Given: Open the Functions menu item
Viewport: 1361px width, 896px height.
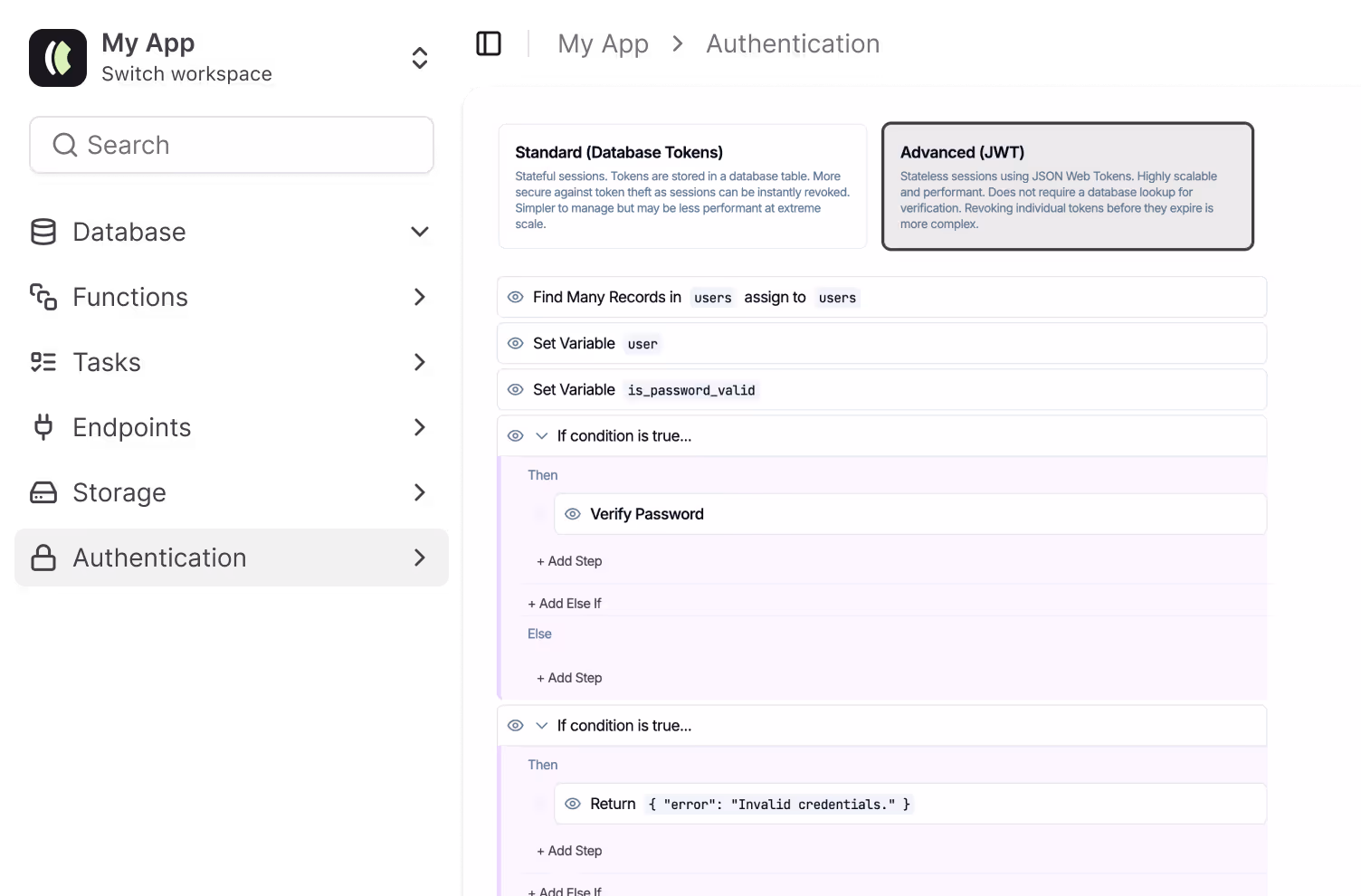Looking at the screenshot, I should click(x=232, y=297).
